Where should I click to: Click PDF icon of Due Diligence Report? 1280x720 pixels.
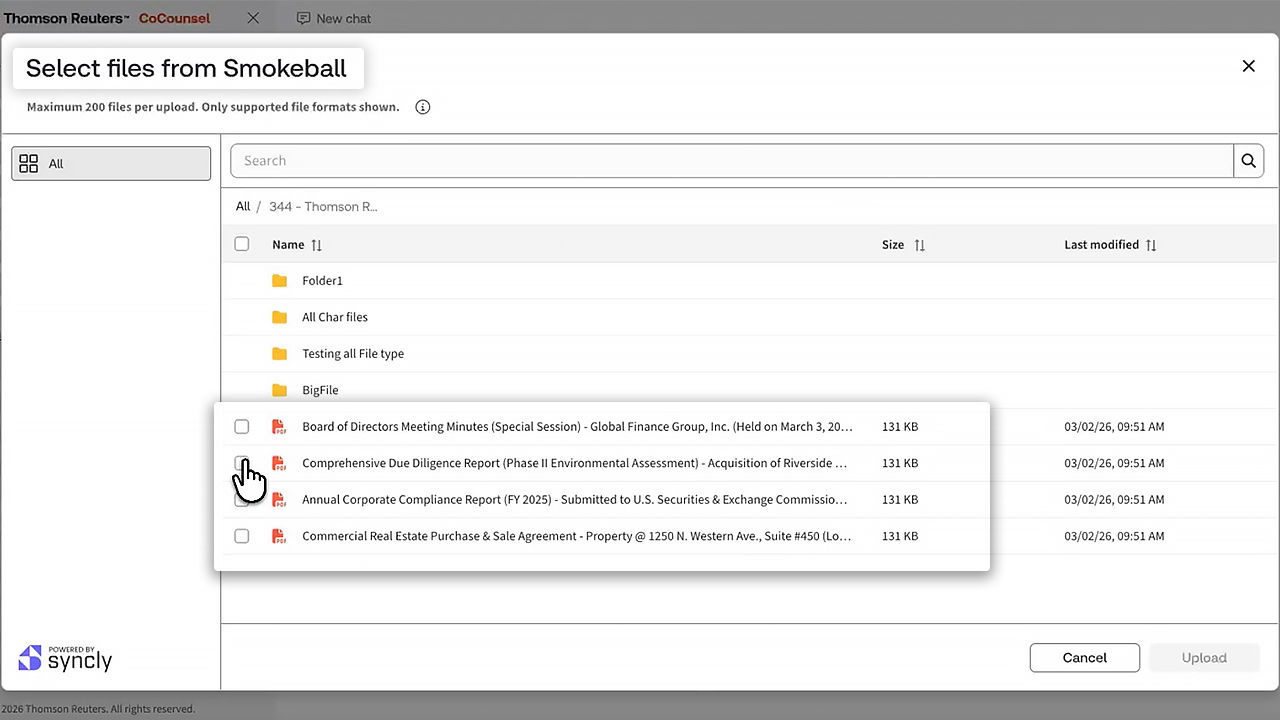tap(279, 463)
